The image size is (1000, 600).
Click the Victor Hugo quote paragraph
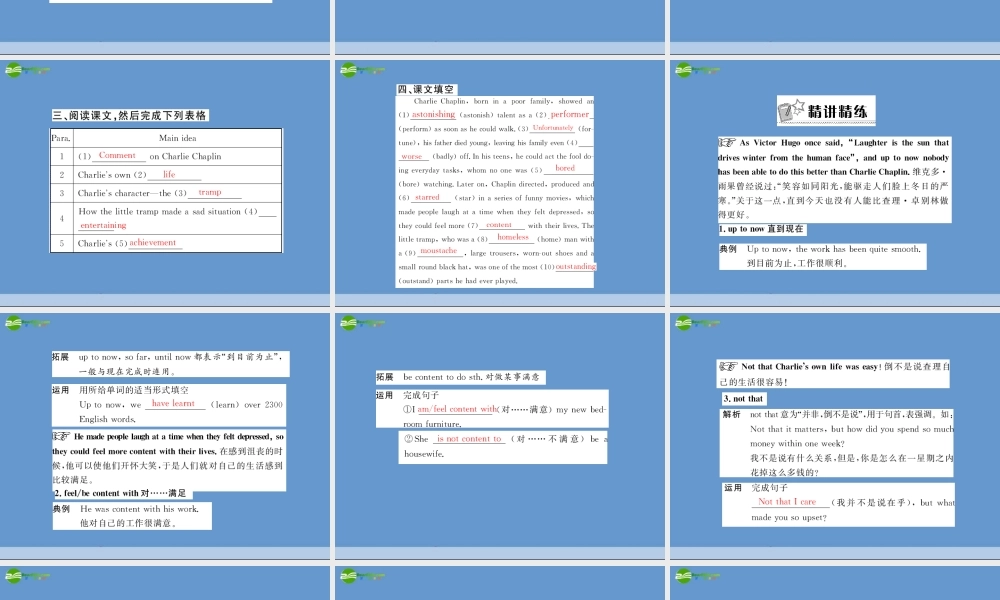(x=834, y=179)
